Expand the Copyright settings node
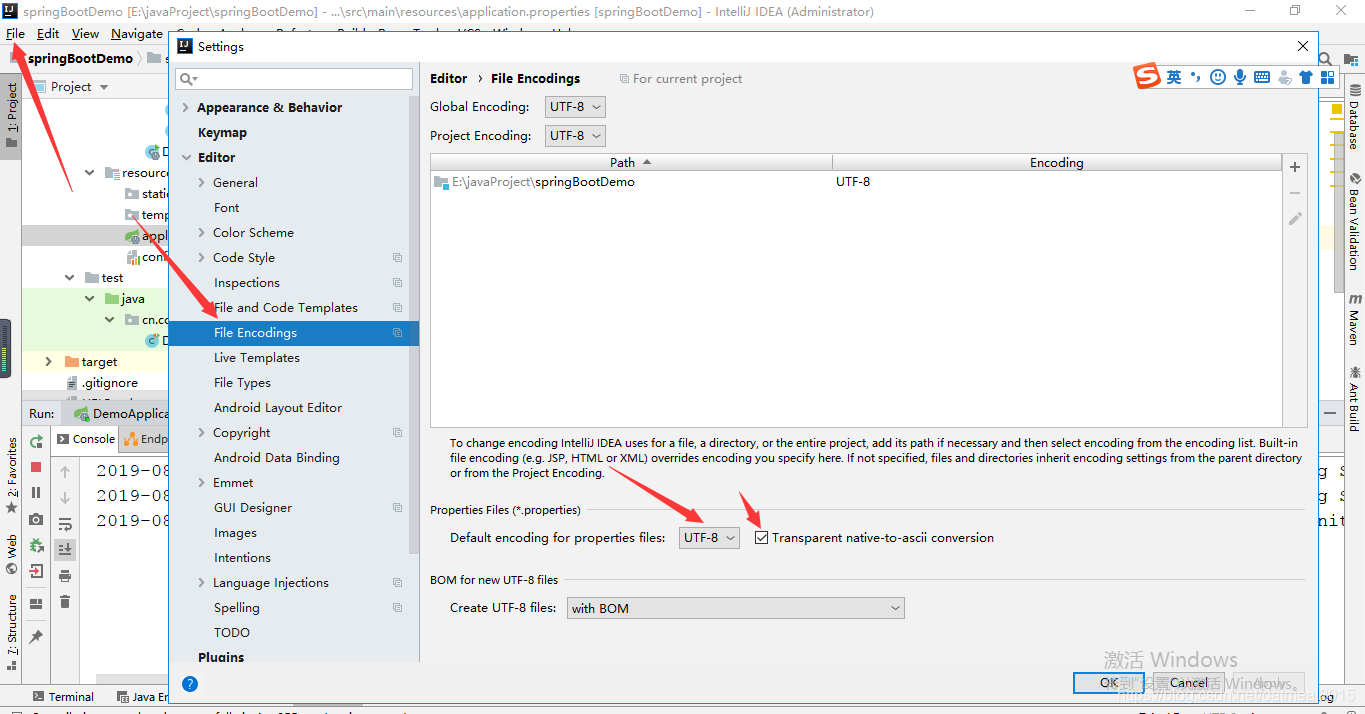The image size is (1365, 714). pos(202,433)
